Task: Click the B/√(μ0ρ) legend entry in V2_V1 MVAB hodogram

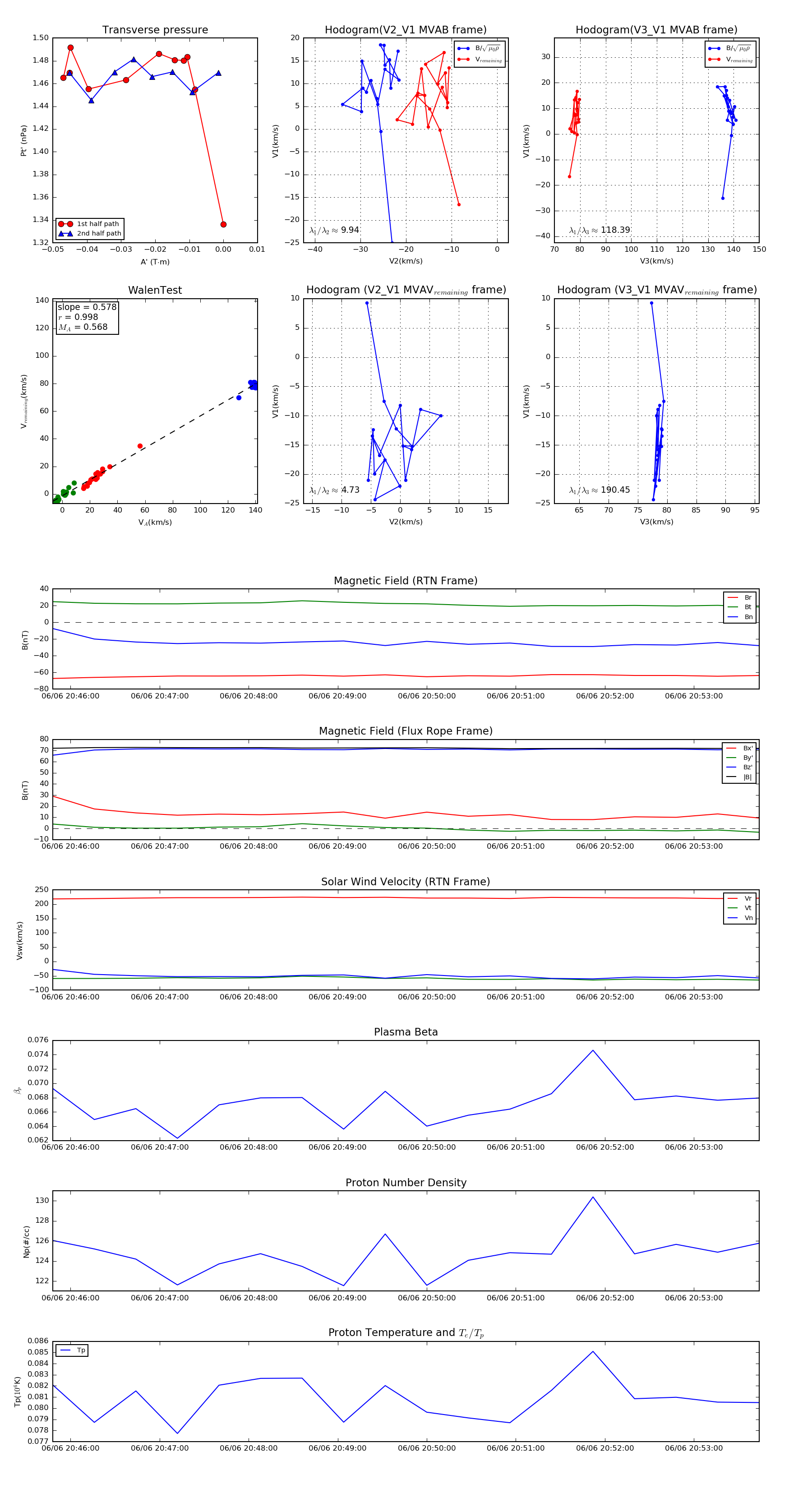Action: click(480, 49)
